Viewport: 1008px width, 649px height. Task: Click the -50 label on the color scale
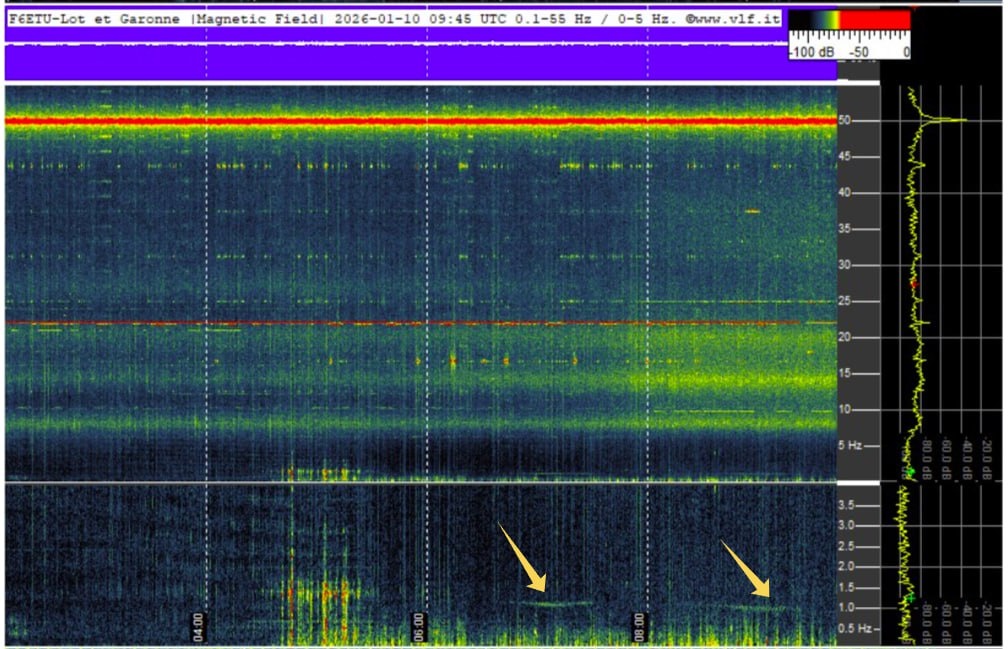pos(859,52)
